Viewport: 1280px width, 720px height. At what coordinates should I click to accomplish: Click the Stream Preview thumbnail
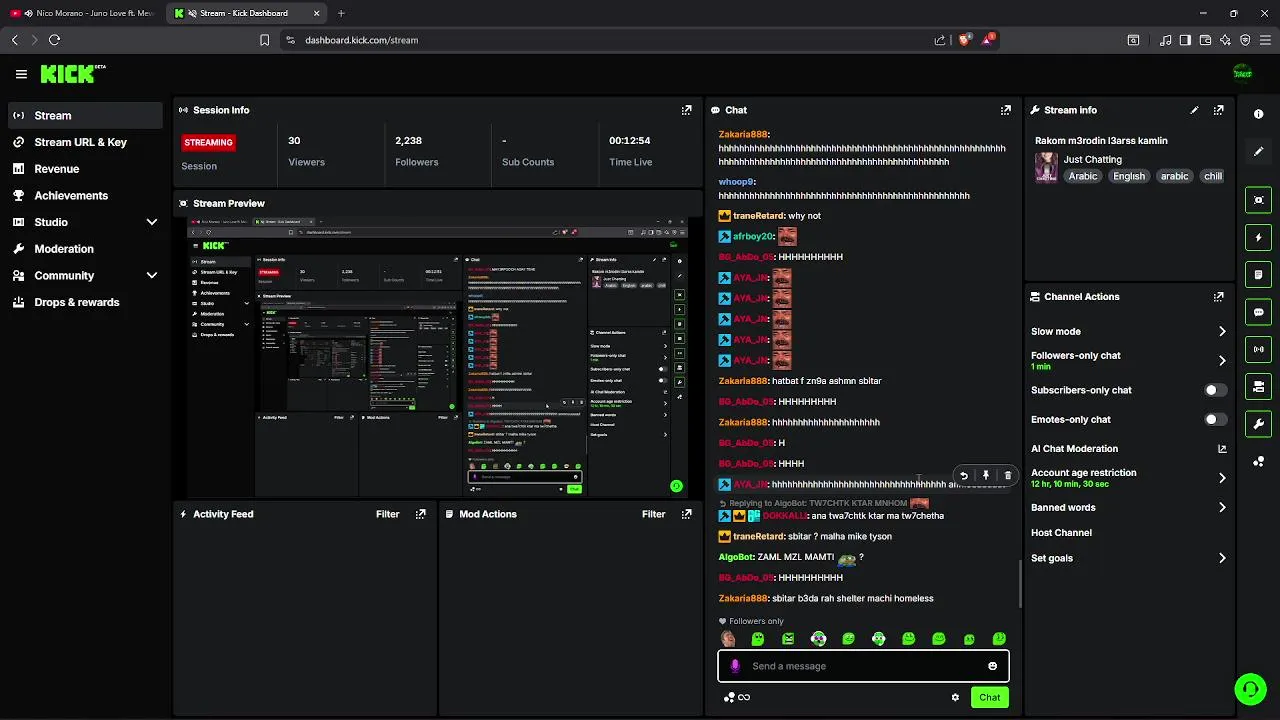(437, 356)
